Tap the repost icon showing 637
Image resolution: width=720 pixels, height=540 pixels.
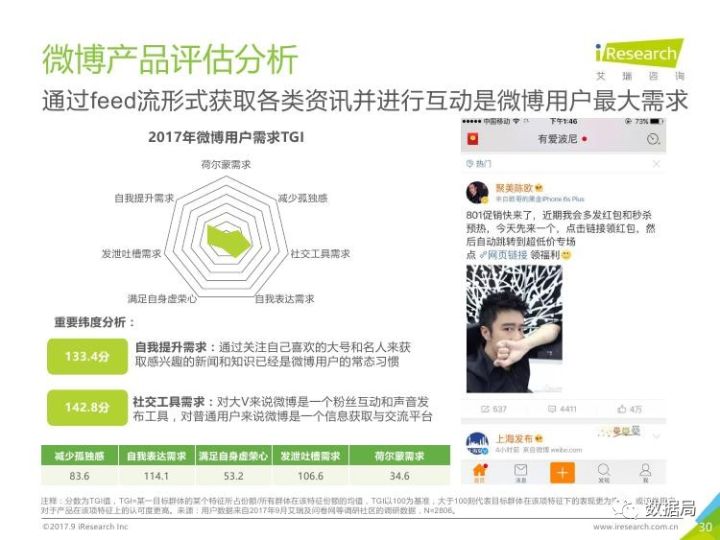(485, 409)
